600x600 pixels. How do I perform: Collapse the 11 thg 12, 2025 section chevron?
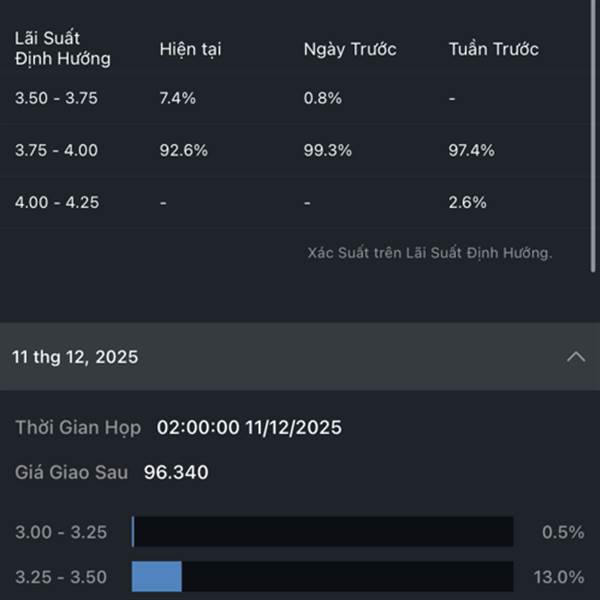click(x=576, y=357)
